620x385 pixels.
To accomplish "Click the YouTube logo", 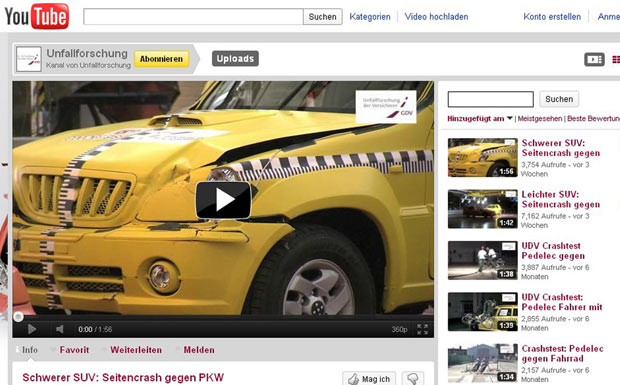I will 36,16.
